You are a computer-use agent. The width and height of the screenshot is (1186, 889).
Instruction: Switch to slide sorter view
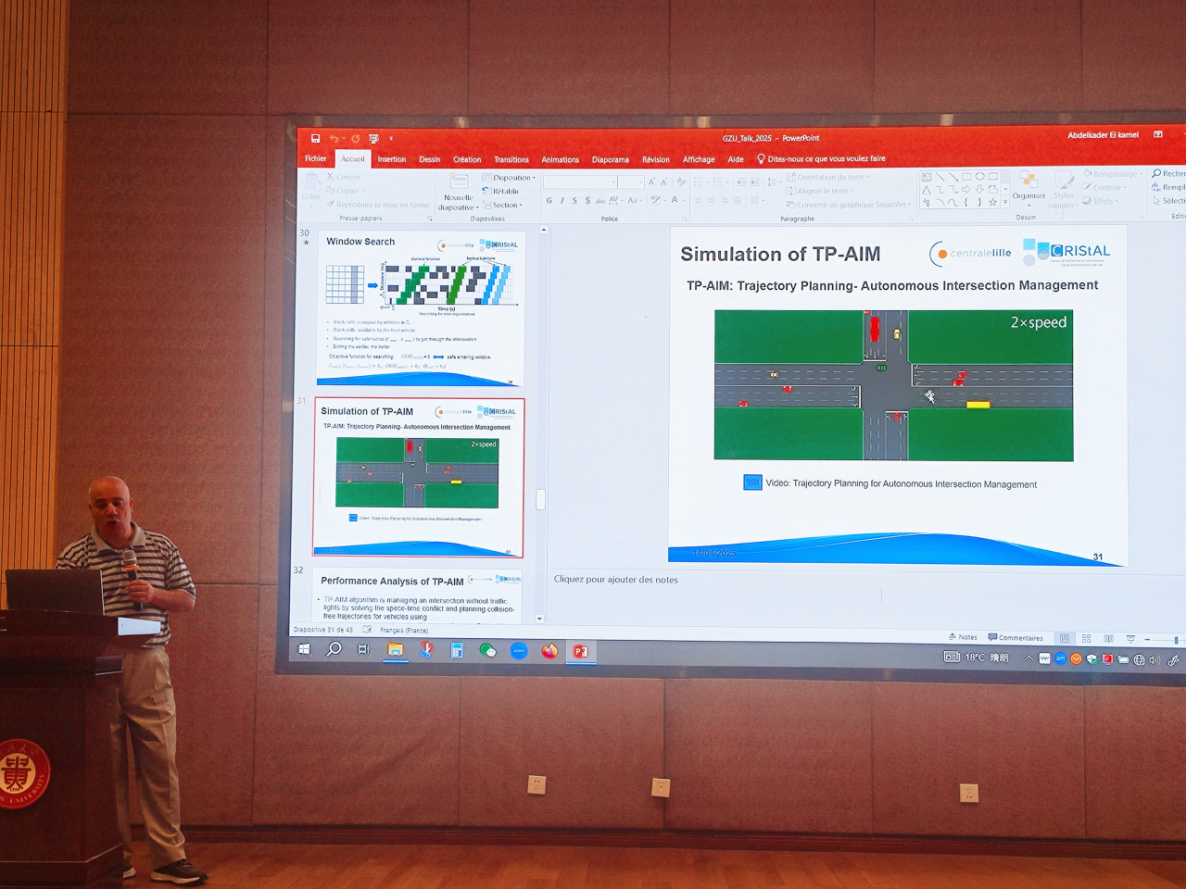[x=1086, y=638]
